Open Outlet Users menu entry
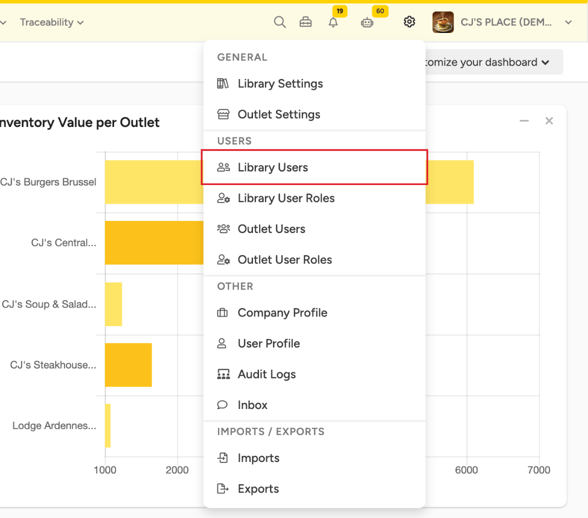Viewport: 588px width, 518px height. coord(314,229)
